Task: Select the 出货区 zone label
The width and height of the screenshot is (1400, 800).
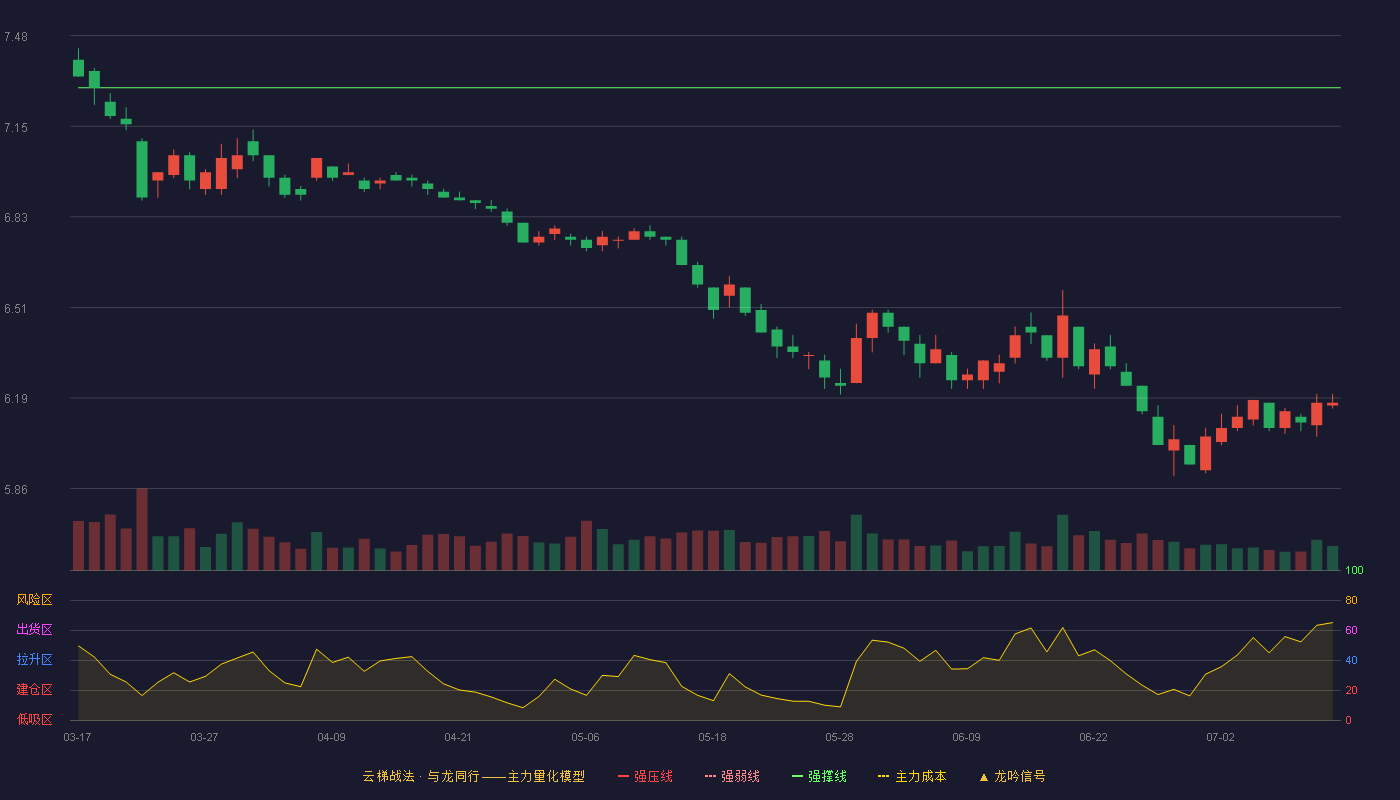Action: (x=34, y=630)
